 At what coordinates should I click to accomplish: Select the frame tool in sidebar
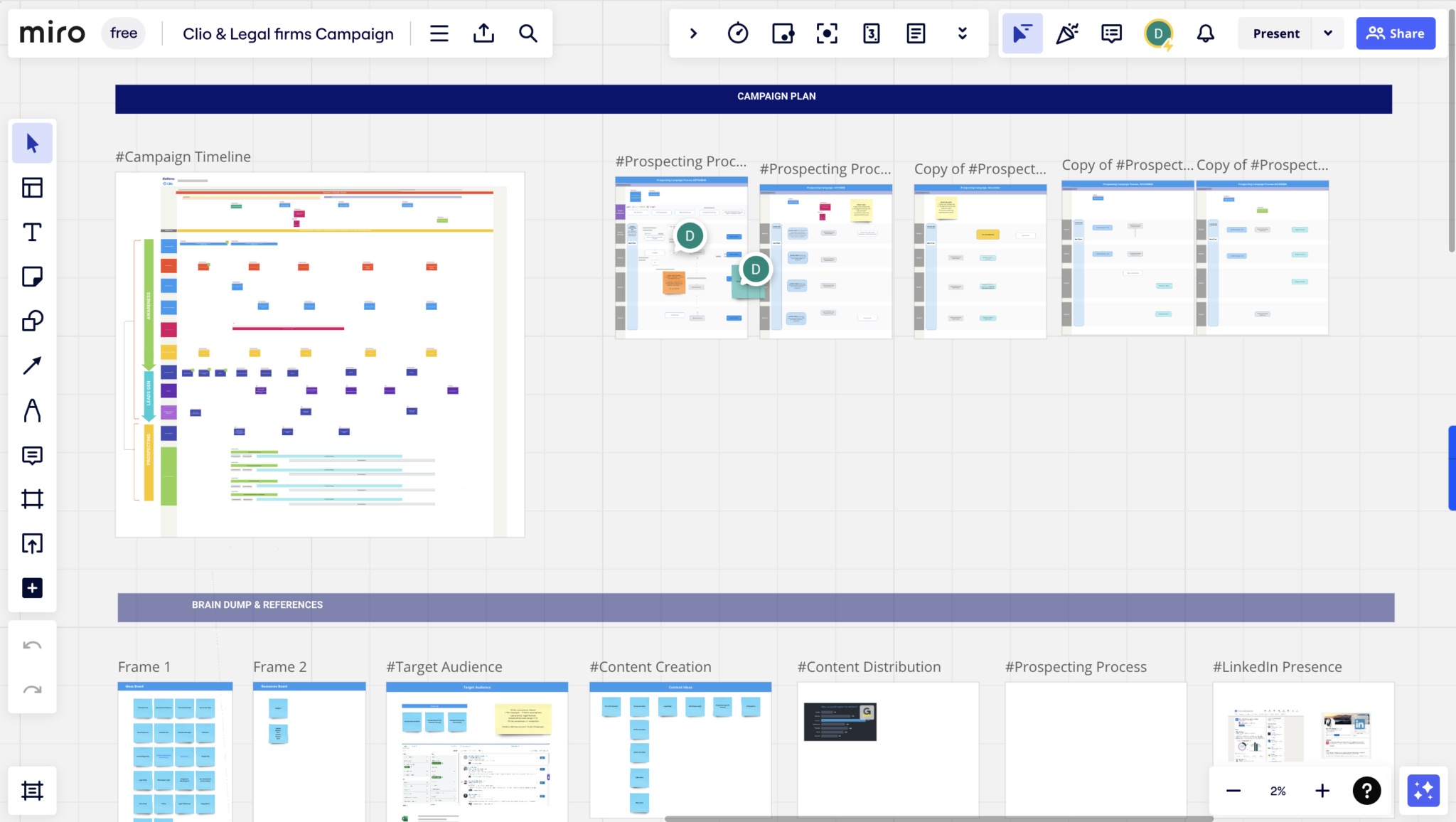[x=32, y=499]
